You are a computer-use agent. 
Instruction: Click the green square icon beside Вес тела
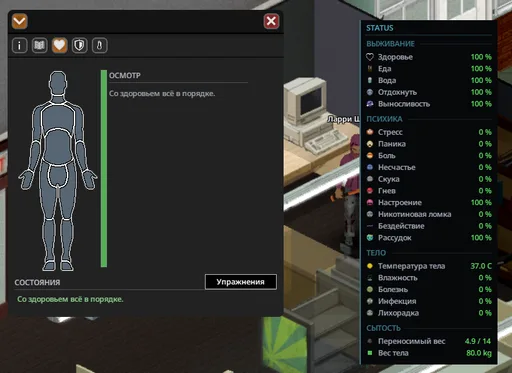(370, 353)
